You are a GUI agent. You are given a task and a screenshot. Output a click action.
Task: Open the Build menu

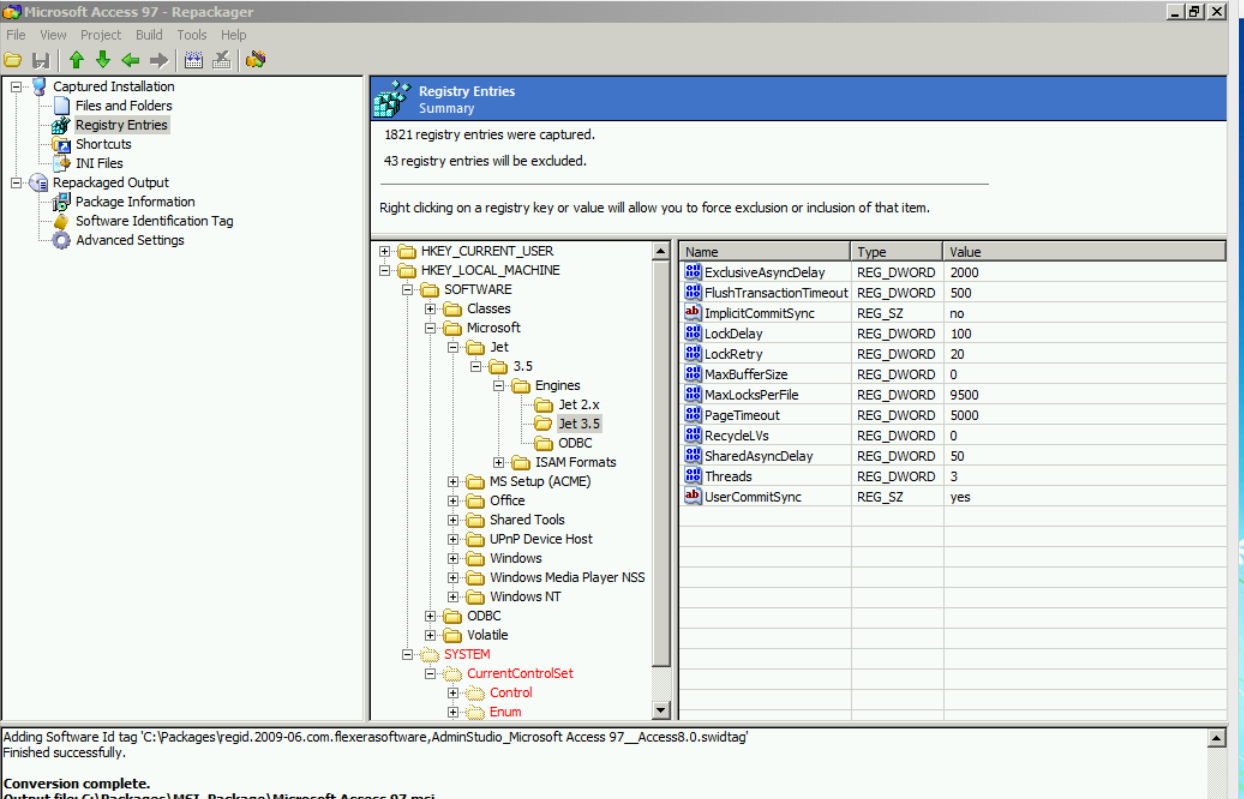tap(149, 35)
